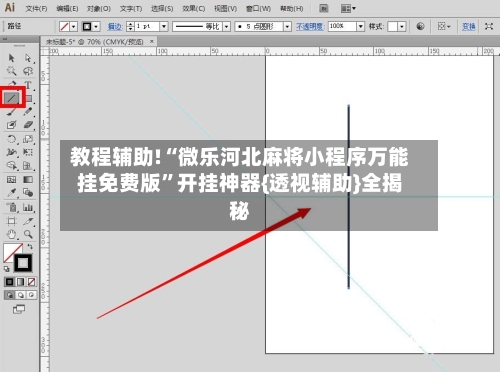The image size is (500, 372).
Task: Select the Free Transform tool
Action: click(x=28, y=152)
